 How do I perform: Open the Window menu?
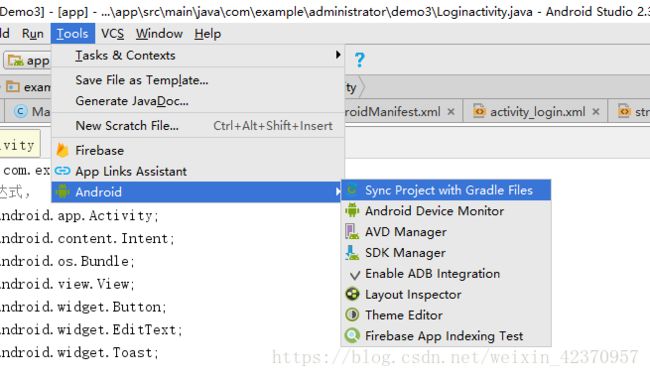click(x=159, y=34)
